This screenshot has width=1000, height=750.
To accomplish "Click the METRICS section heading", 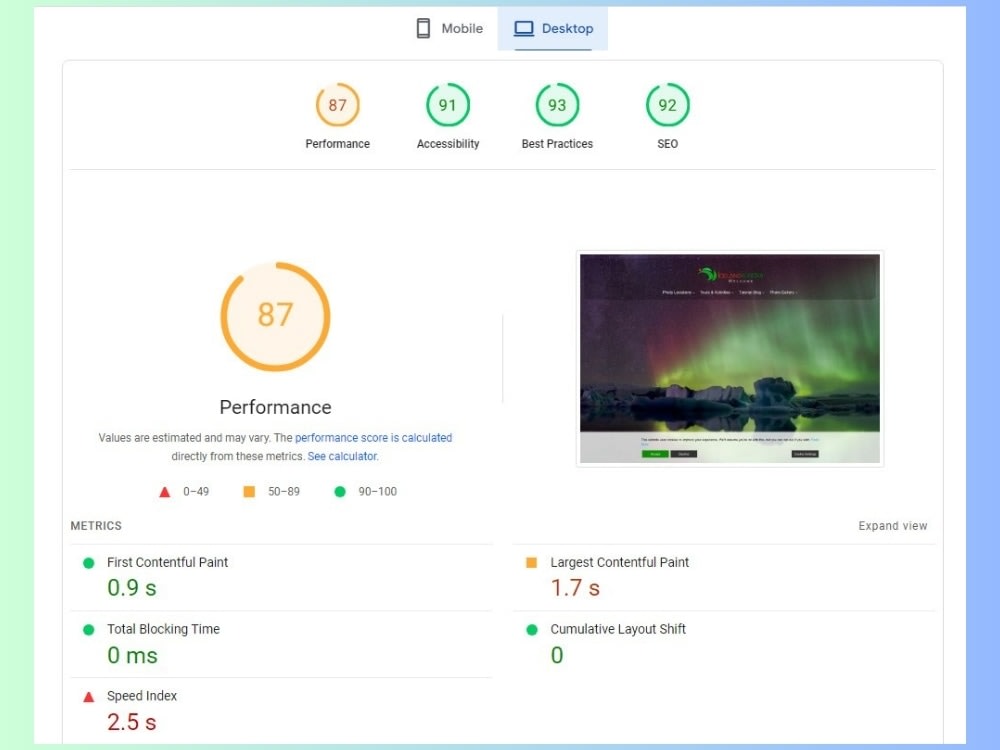I will (x=96, y=526).
